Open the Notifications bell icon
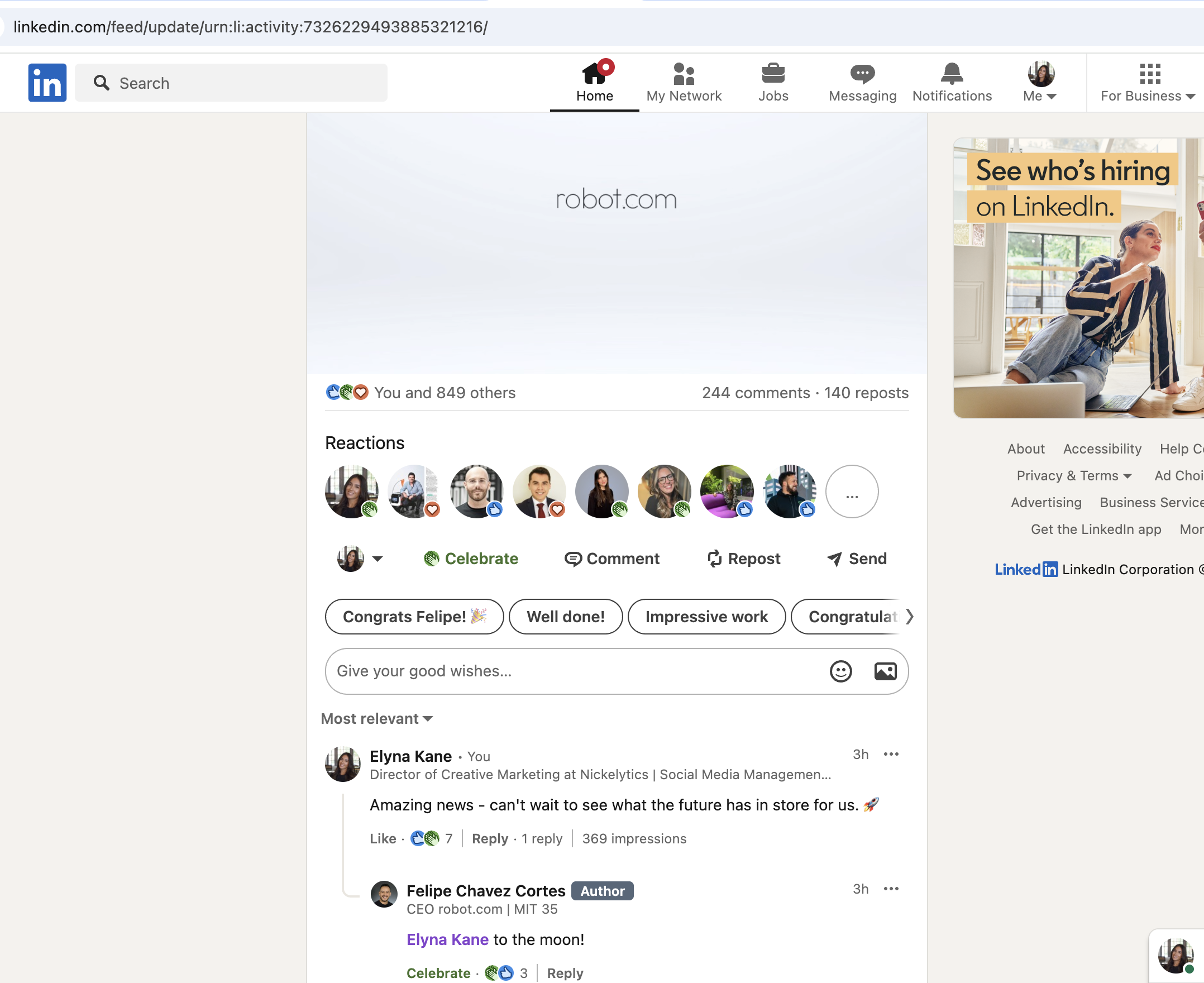Image resolution: width=1204 pixels, height=983 pixels. [951, 74]
